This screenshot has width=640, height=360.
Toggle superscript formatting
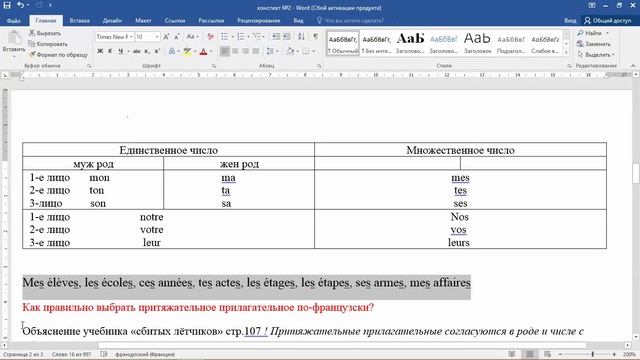click(x=157, y=51)
